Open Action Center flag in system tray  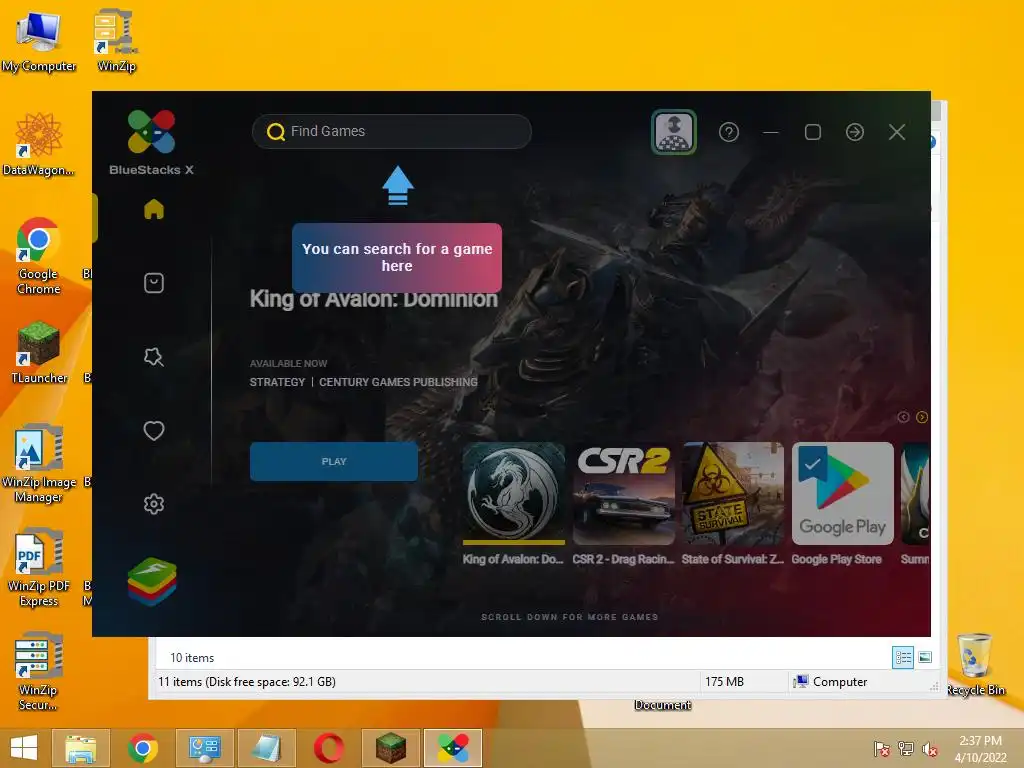(x=882, y=749)
